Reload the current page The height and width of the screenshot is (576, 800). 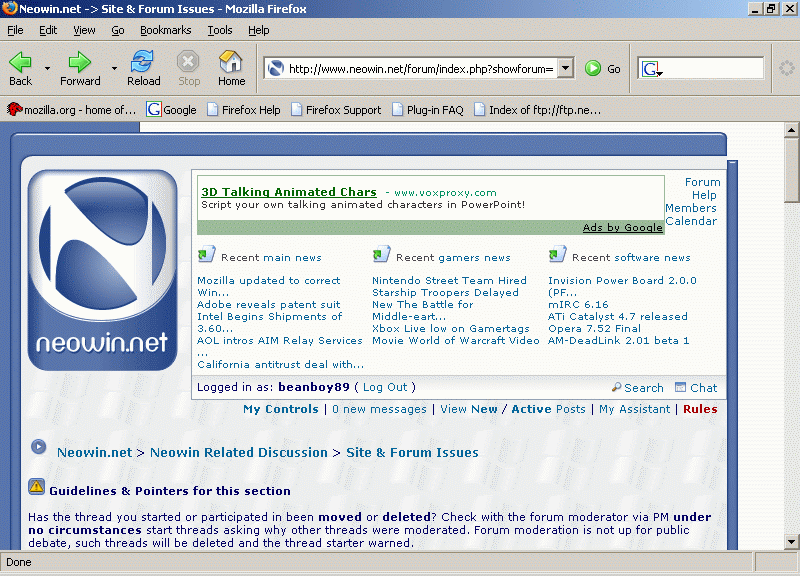(x=143, y=68)
